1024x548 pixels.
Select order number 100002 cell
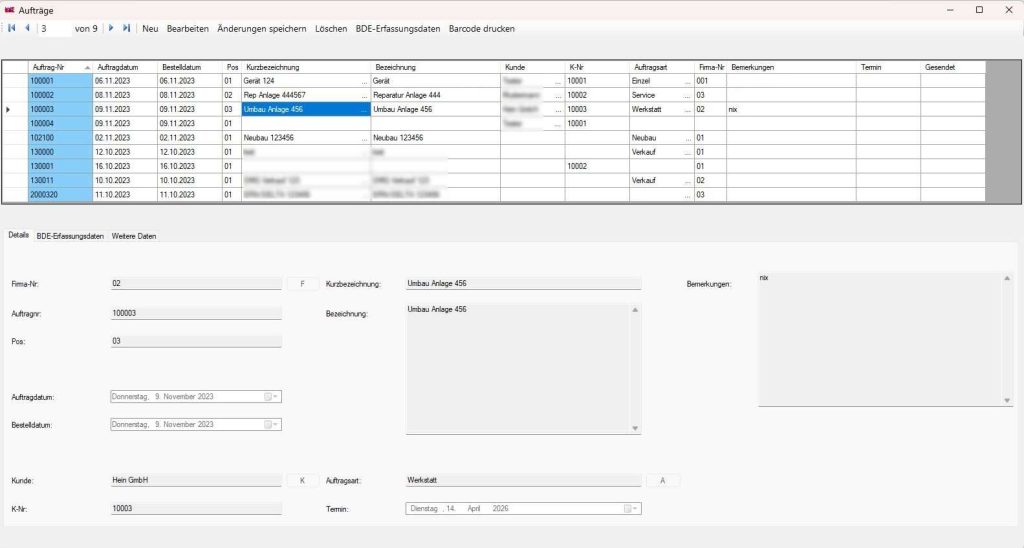coord(60,95)
